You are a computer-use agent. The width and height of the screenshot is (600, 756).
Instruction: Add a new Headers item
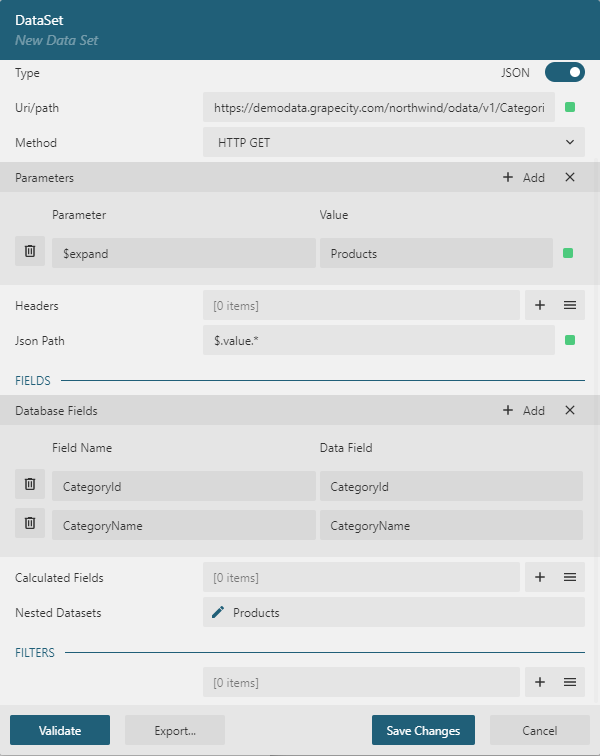(540, 306)
